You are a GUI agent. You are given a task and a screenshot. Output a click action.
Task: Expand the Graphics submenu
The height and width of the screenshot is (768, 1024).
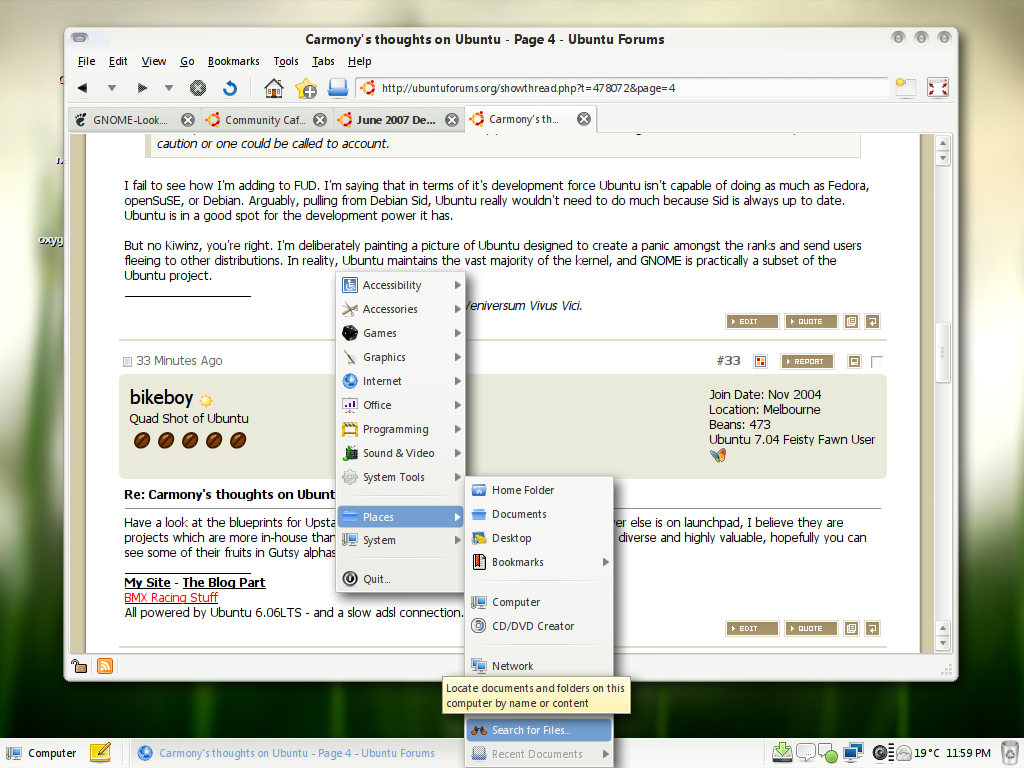[400, 357]
